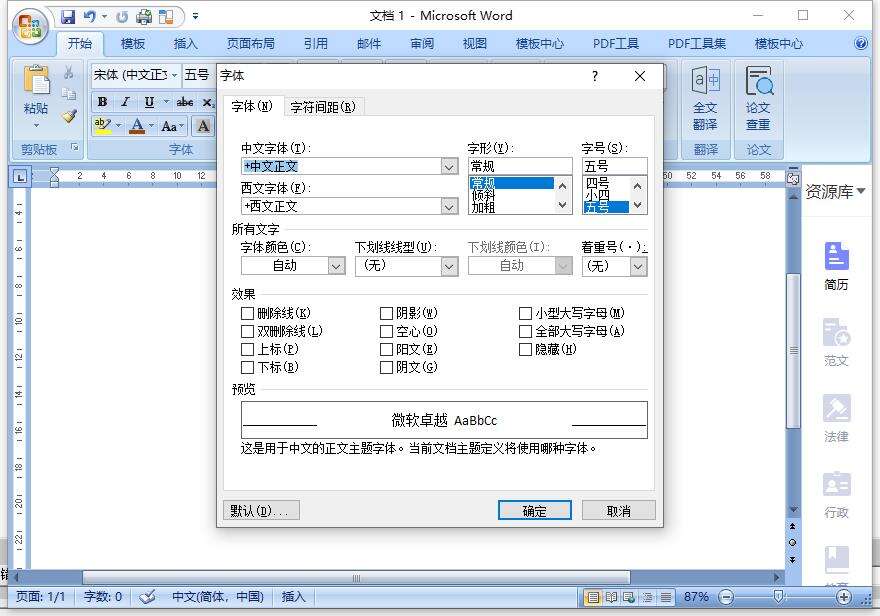880x616 pixels.
Task: Open 简历 resume templates in sidebar
Action: tap(836, 266)
